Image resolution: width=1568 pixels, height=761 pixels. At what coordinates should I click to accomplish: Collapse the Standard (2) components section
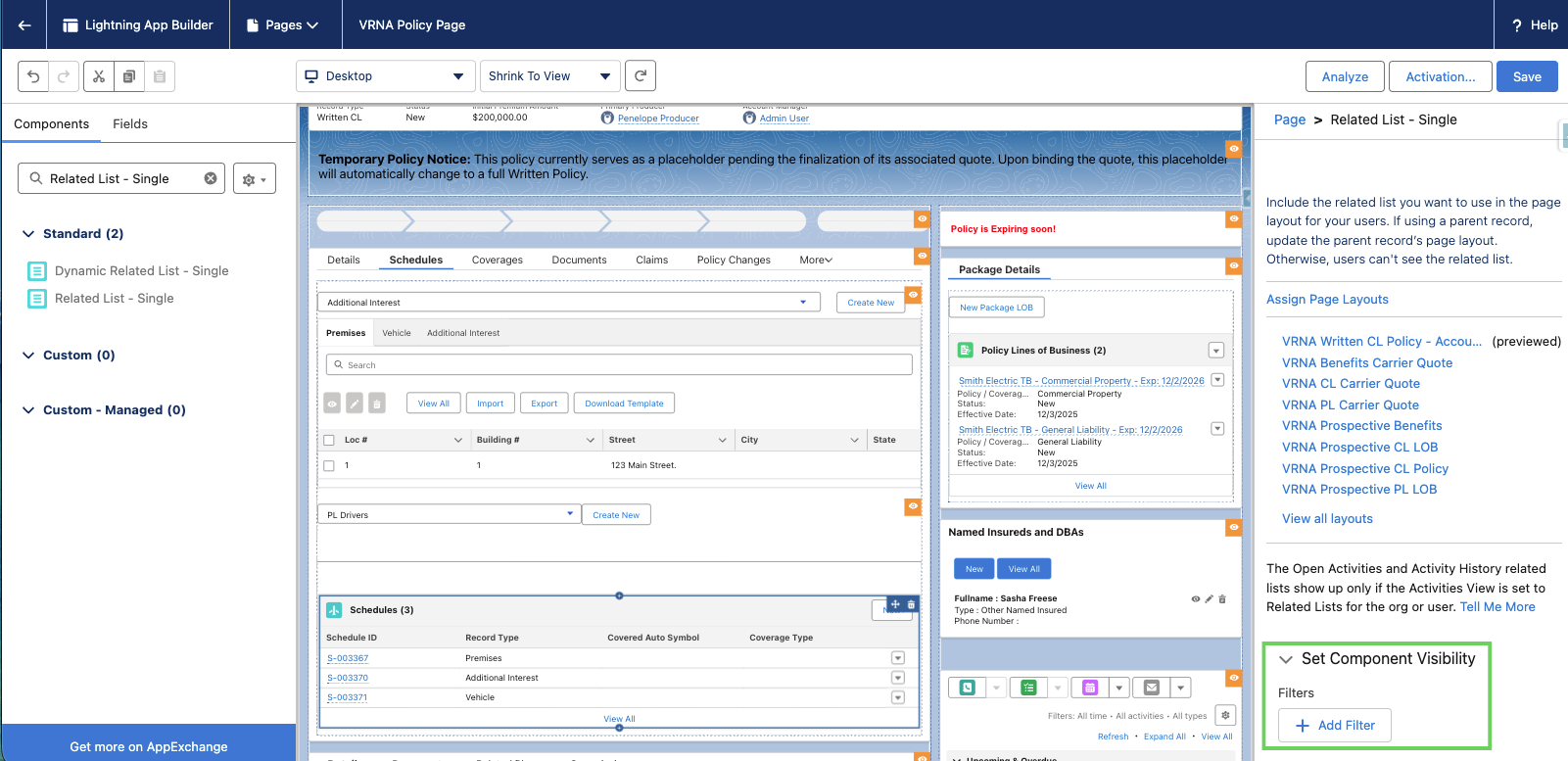(x=28, y=234)
